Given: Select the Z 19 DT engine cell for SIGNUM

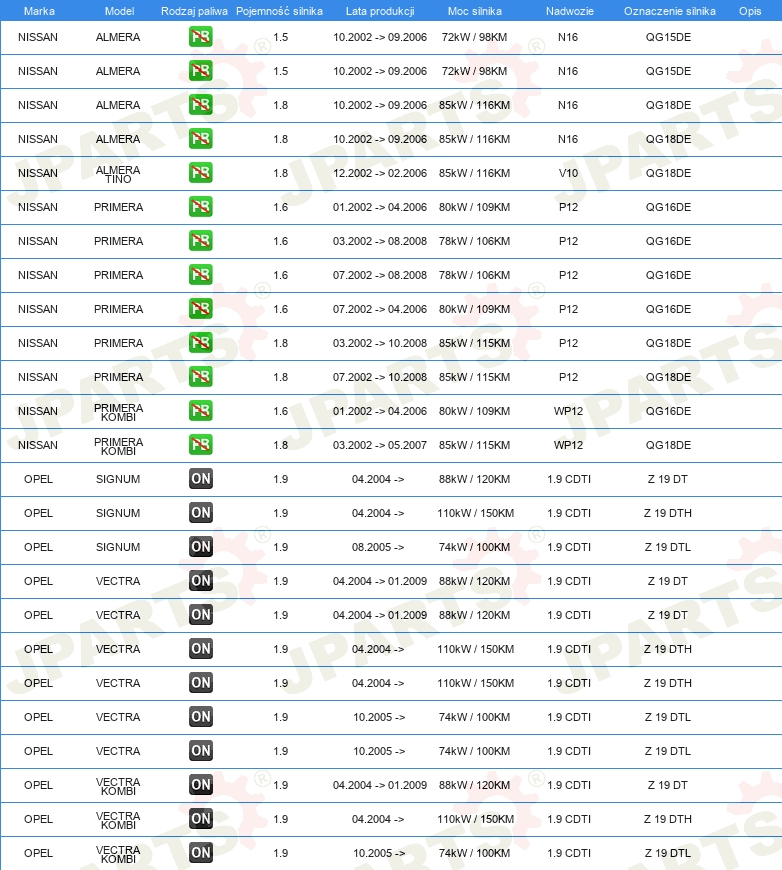Looking at the screenshot, I should (668, 479).
